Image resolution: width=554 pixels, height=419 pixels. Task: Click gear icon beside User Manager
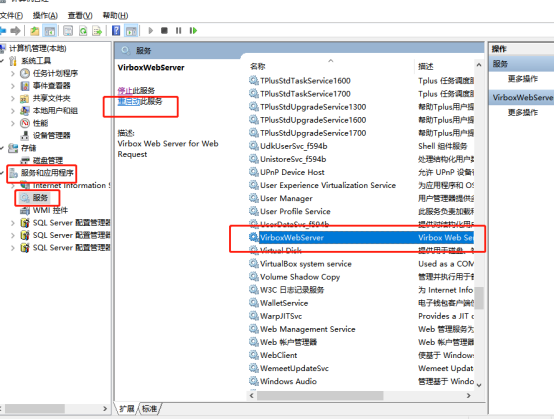(253, 198)
